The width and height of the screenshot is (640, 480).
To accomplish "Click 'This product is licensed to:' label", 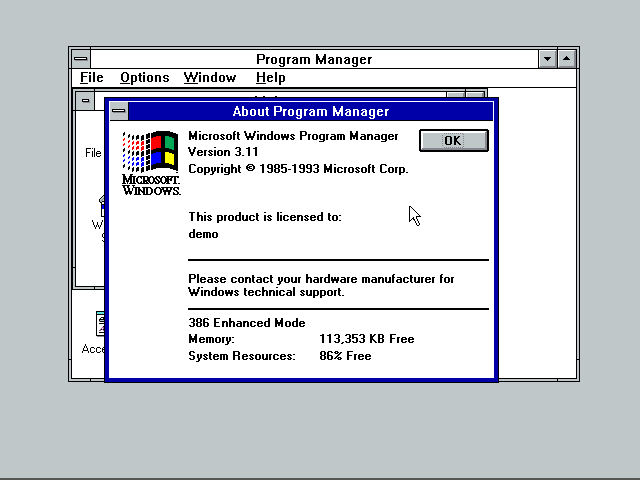I will (265, 217).
